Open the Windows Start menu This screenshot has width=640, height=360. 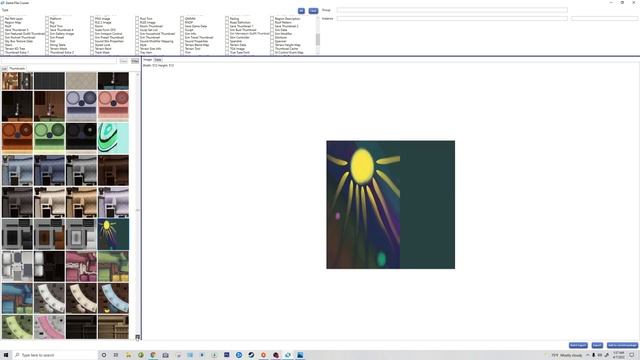6,355
